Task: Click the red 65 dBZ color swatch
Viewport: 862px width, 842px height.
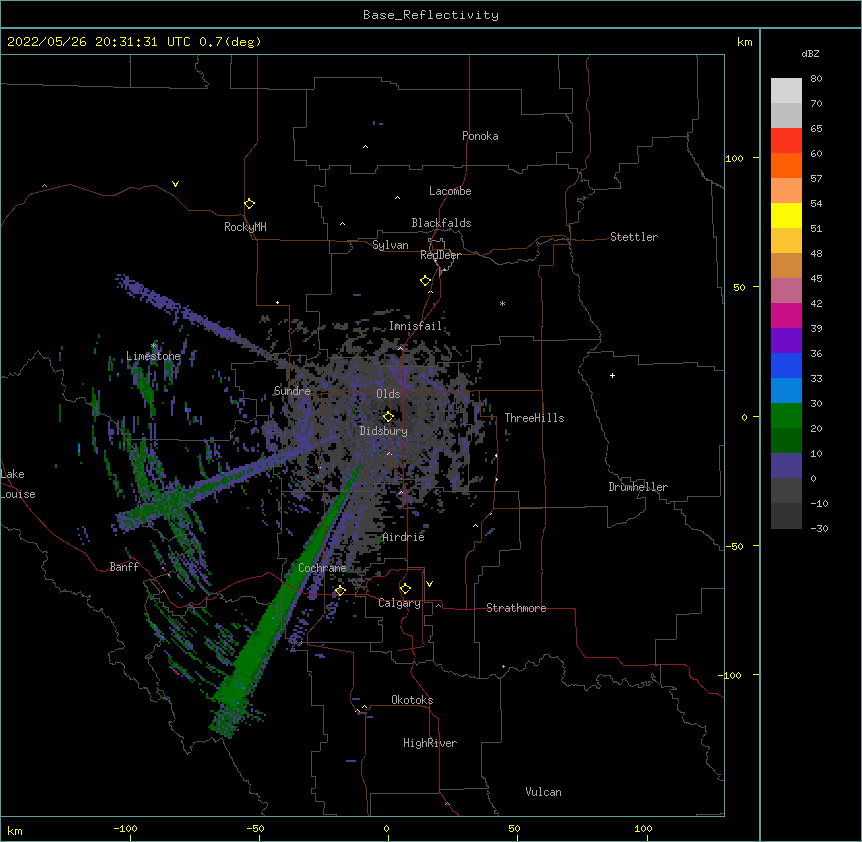Action: click(786, 141)
